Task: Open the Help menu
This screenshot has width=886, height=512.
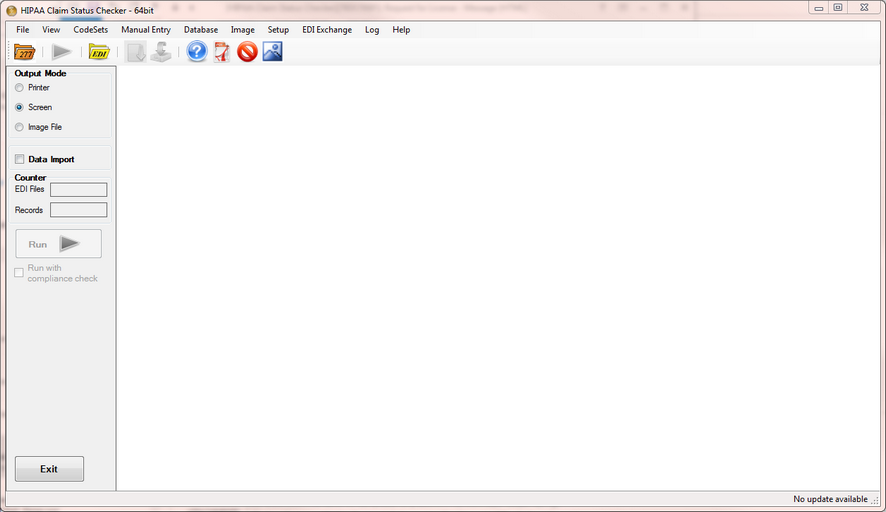Action: click(401, 30)
